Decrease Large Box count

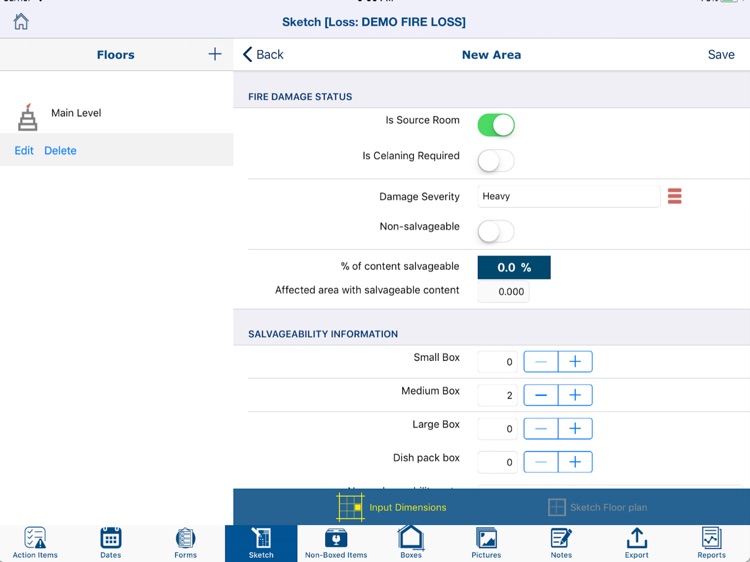[x=540, y=429]
